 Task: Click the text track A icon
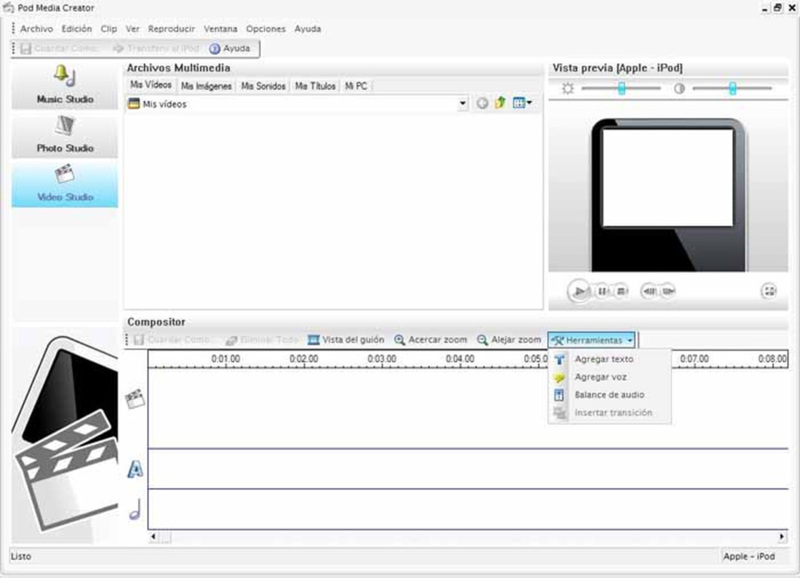tap(135, 469)
